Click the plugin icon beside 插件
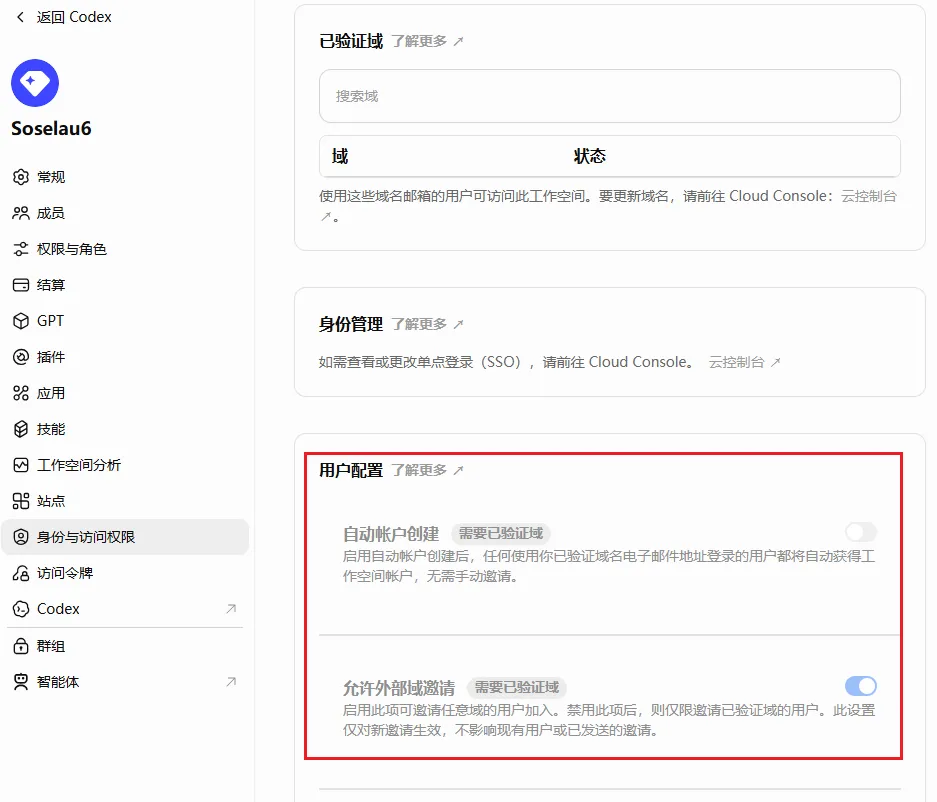Image resolution: width=937 pixels, height=802 pixels. pyautogui.click(x=21, y=357)
